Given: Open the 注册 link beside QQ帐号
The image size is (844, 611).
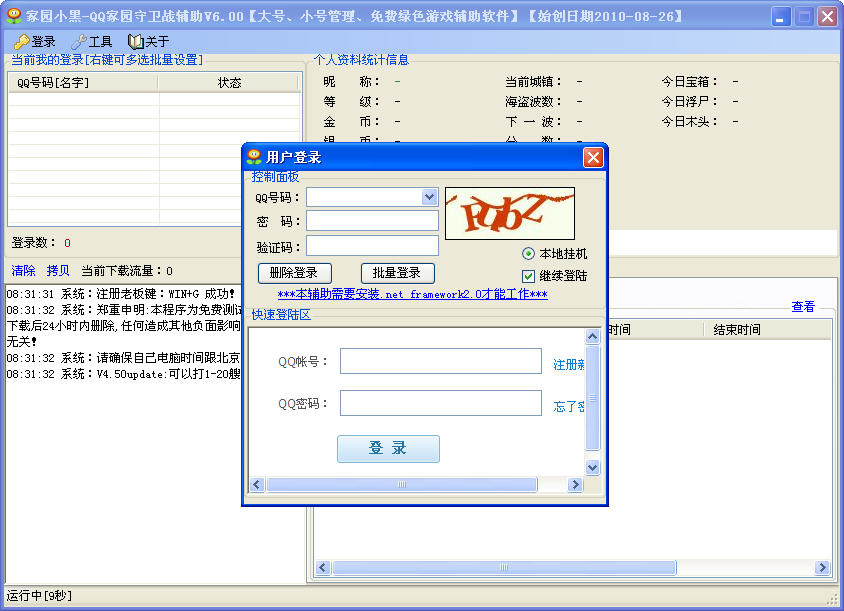Looking at the screenshot, I should pyautogui.click(x=568, y=364).
